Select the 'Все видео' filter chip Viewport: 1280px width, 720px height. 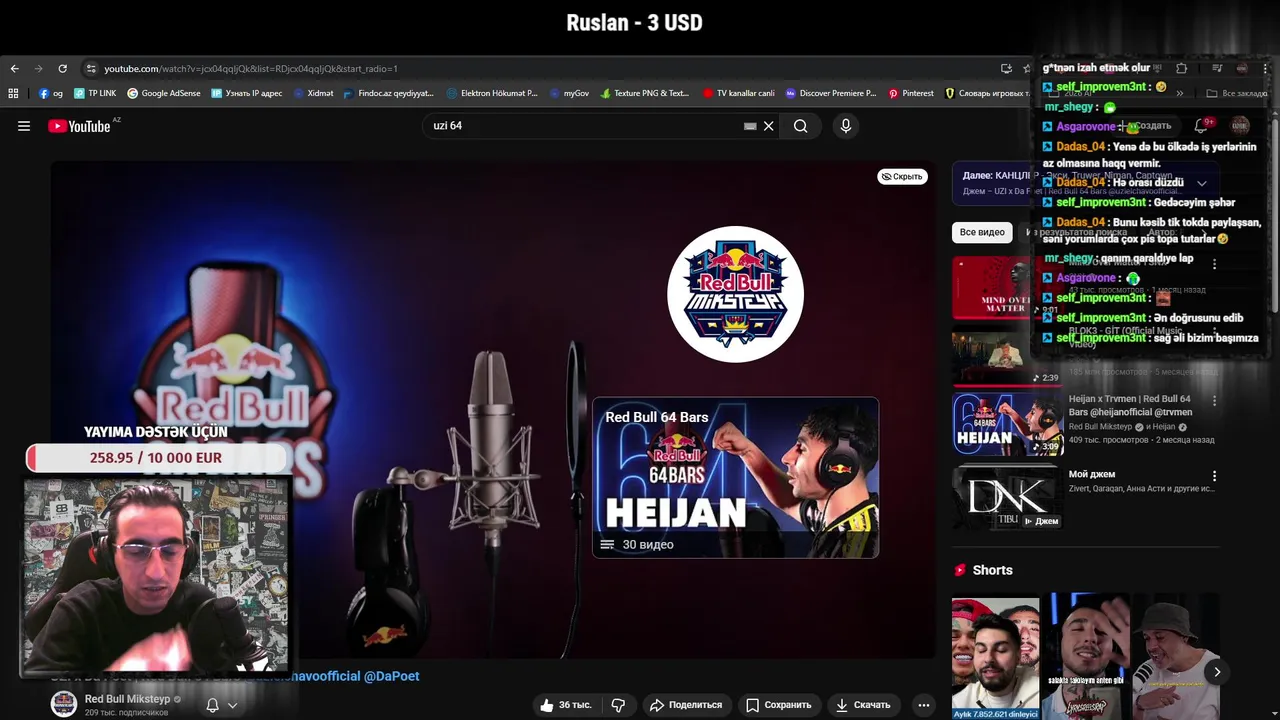(x=982, y=232)
